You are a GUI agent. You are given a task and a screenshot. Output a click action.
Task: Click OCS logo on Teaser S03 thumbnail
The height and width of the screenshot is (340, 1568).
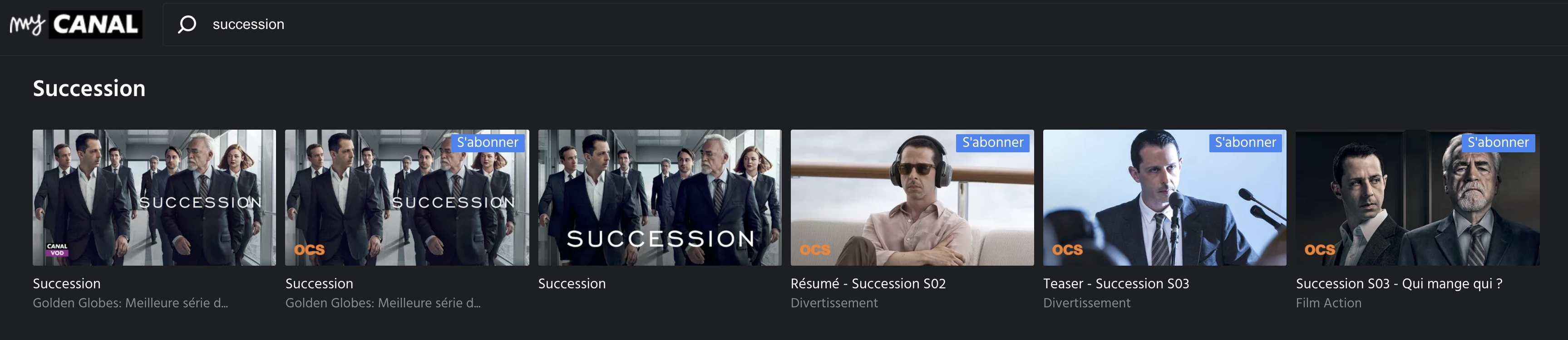point(1067,250)
